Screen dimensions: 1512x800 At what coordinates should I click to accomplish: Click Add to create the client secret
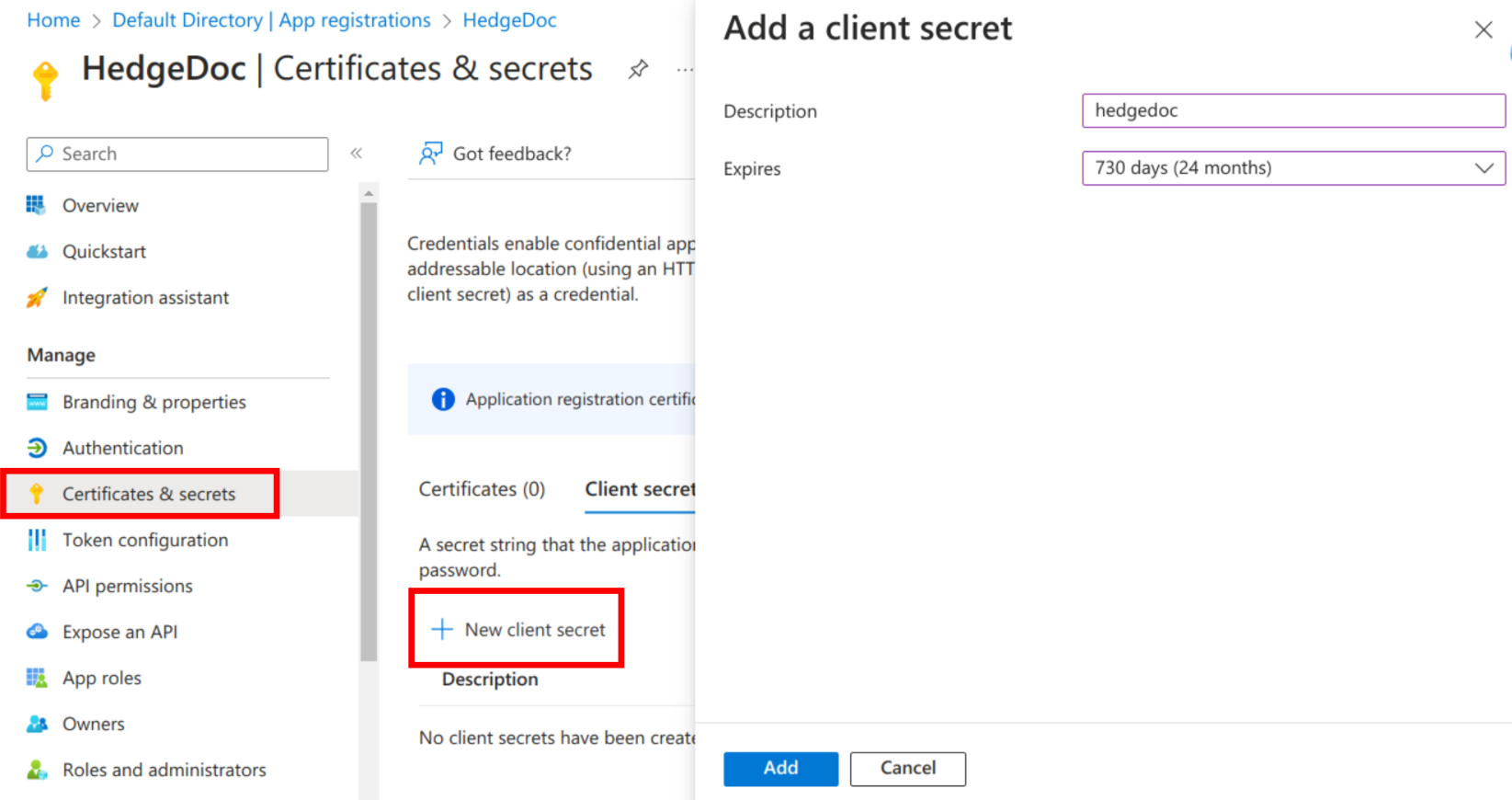[x=780, y=769]
